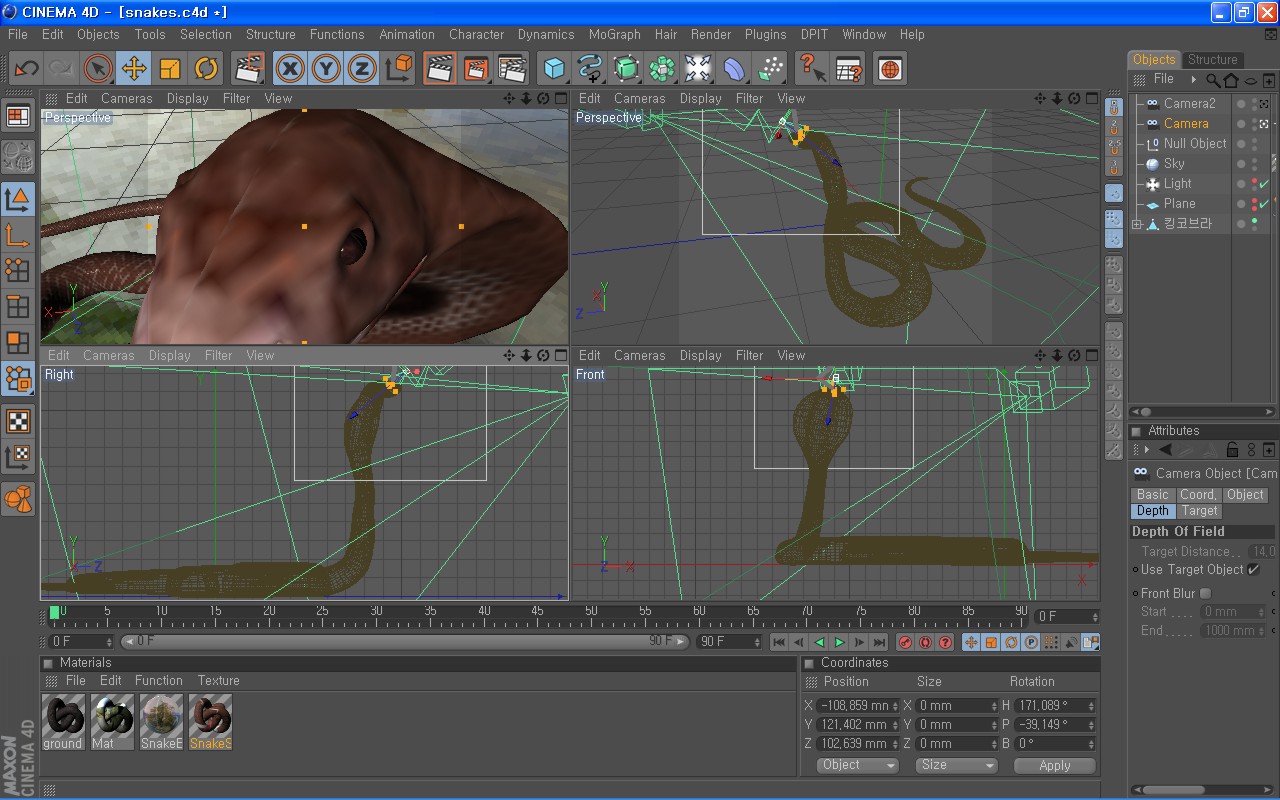The image size is (1280, 800).
Task: Toggle the Y axis lock
Action: coord(326,69)
